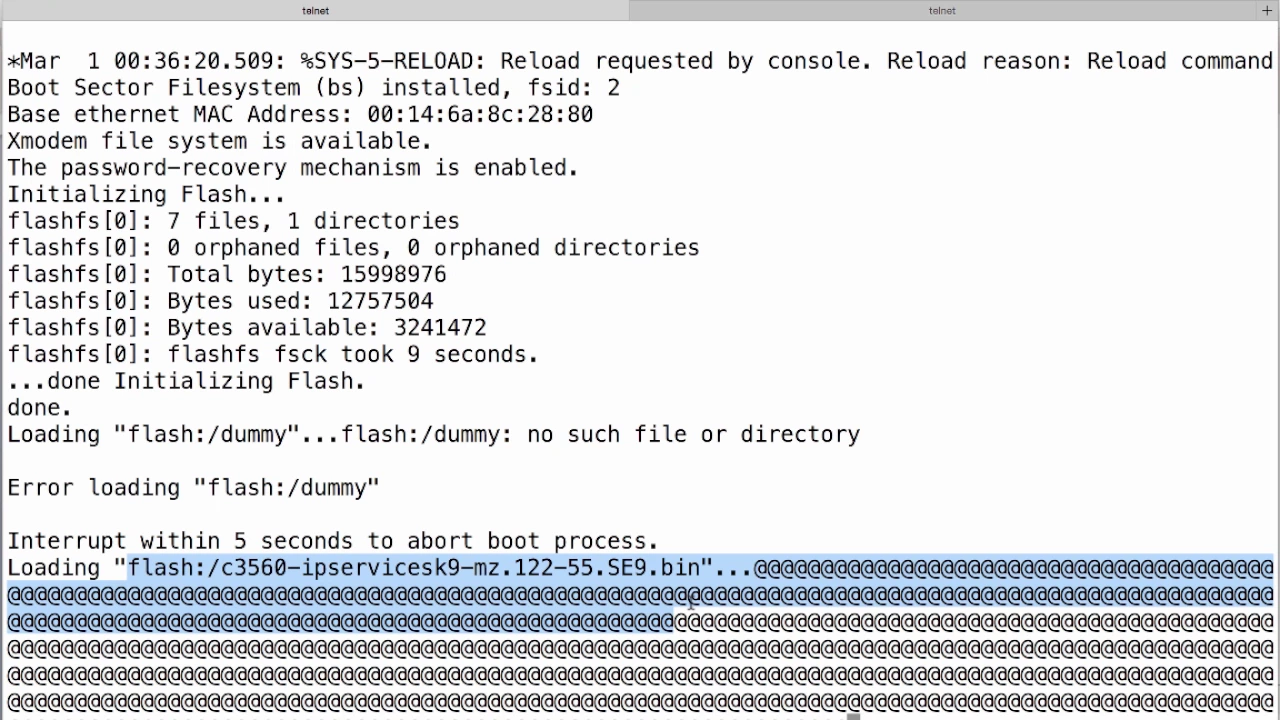Click the 'Boot Sector Filesystem' line
1280x720 pixels.
[314, 88]
